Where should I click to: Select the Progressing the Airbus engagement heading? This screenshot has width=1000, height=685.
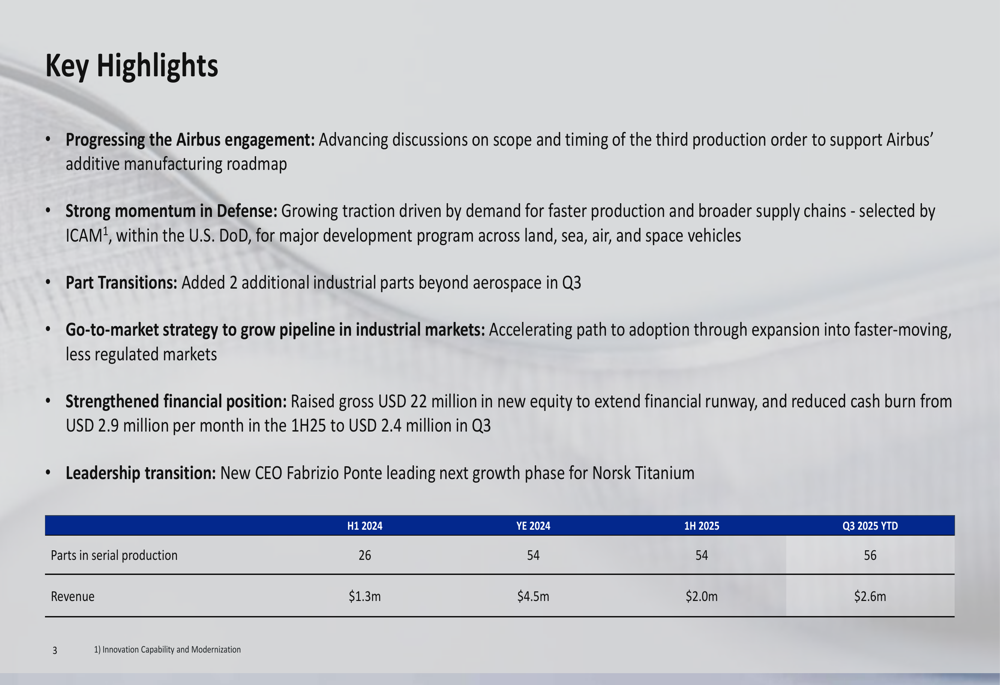[190, 140]
